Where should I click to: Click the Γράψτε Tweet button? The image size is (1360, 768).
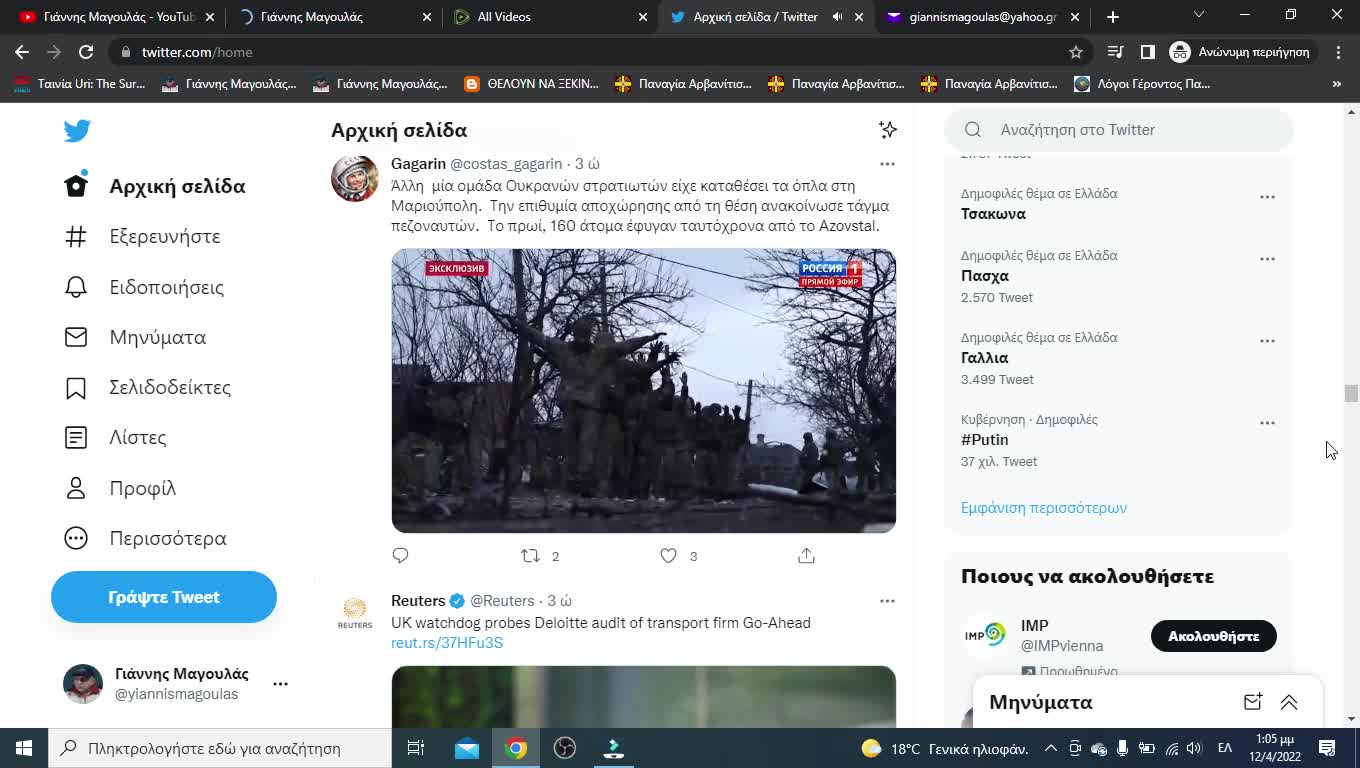(164, 597)
